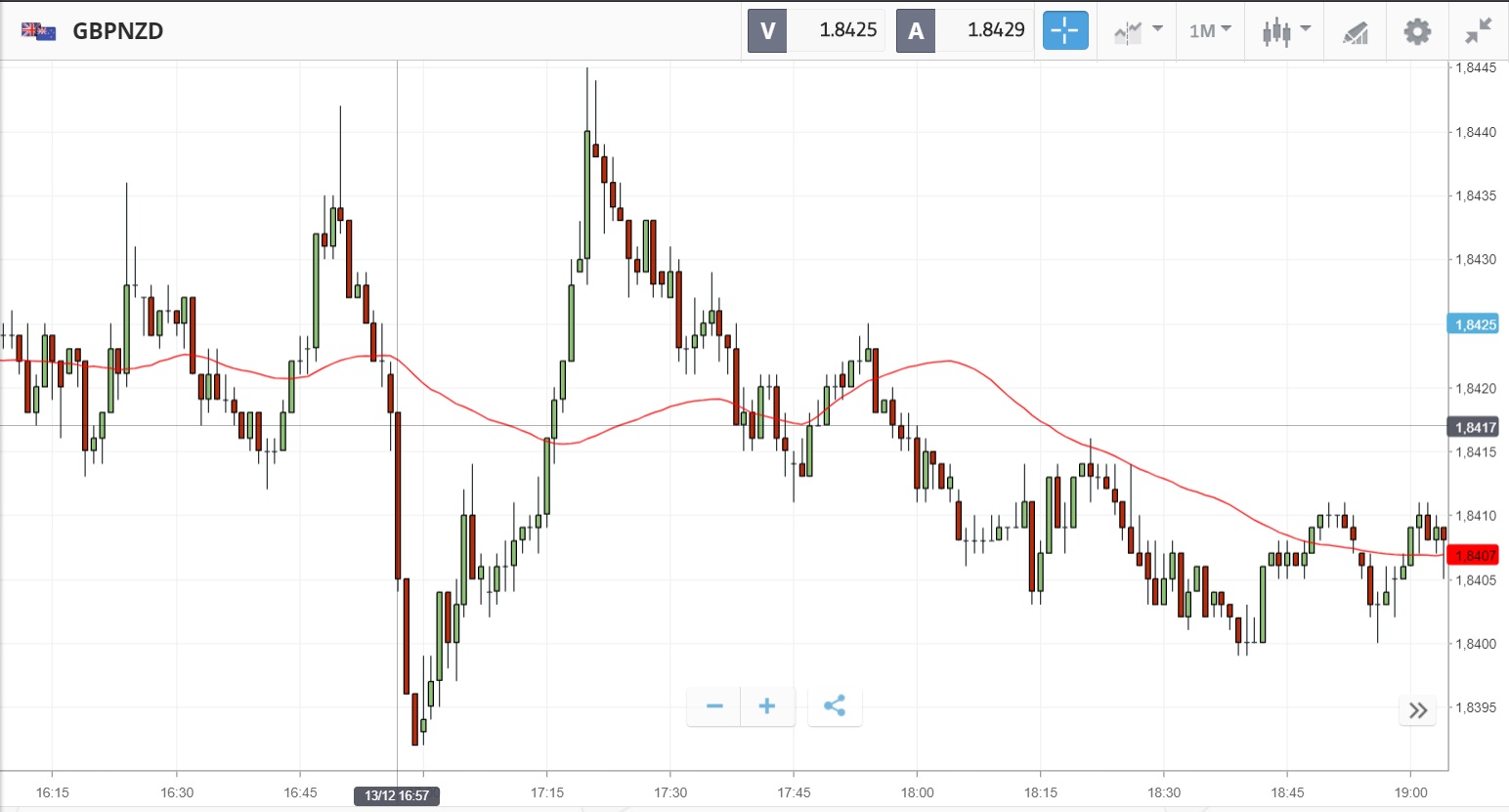Click the GBPNZD flag icon
This screenshot has height=812, width=1509.
[38, 31]
